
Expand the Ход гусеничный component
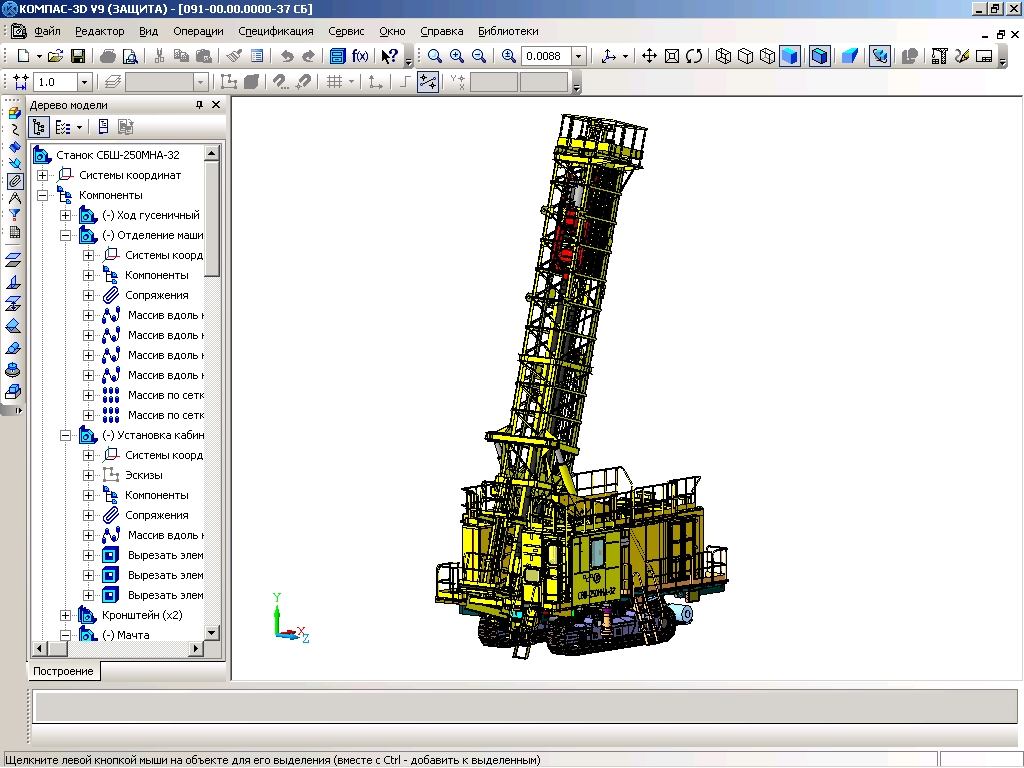click(x=65, y=215)
